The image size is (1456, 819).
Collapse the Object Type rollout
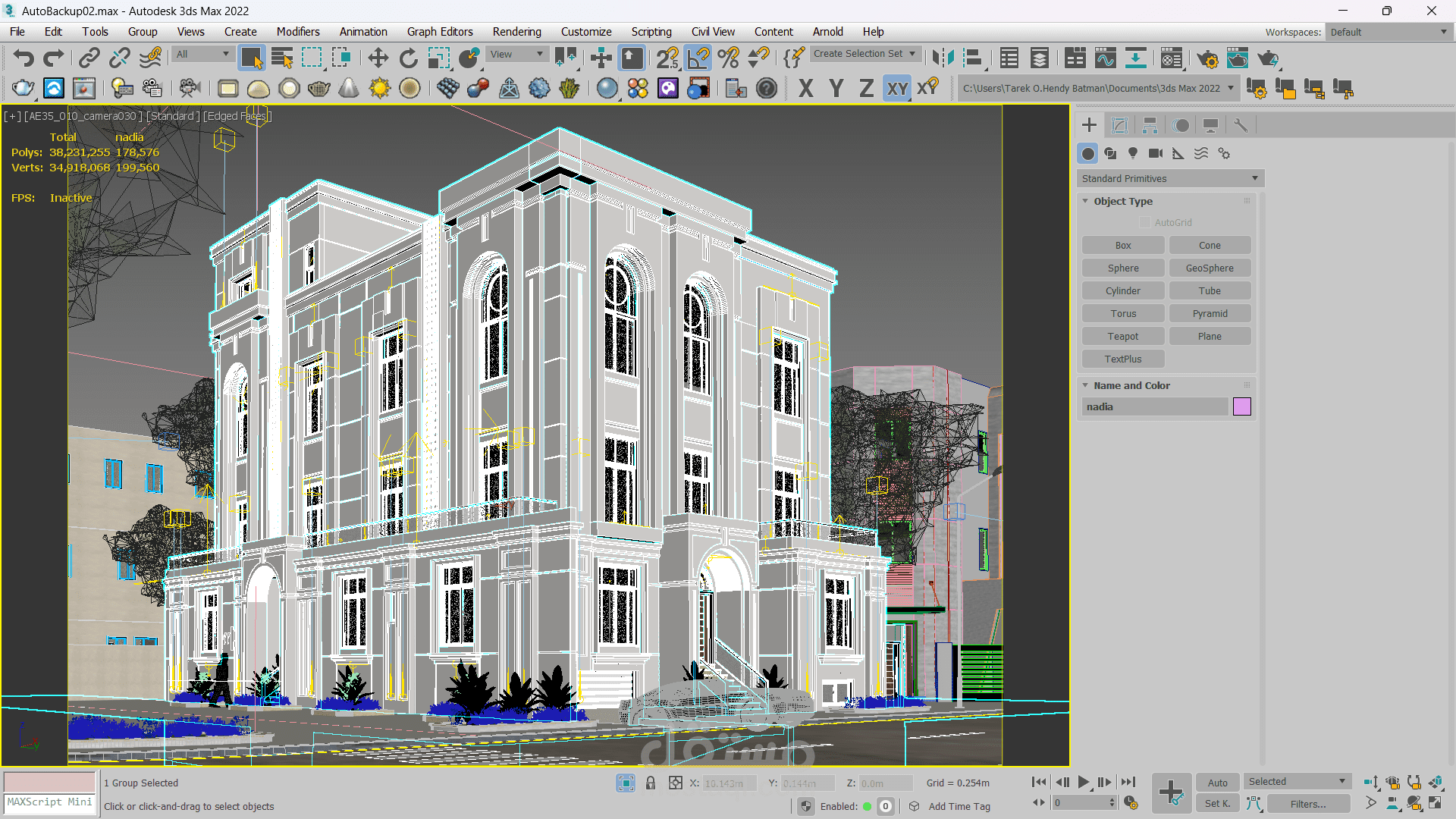[x=1122, y=201]
